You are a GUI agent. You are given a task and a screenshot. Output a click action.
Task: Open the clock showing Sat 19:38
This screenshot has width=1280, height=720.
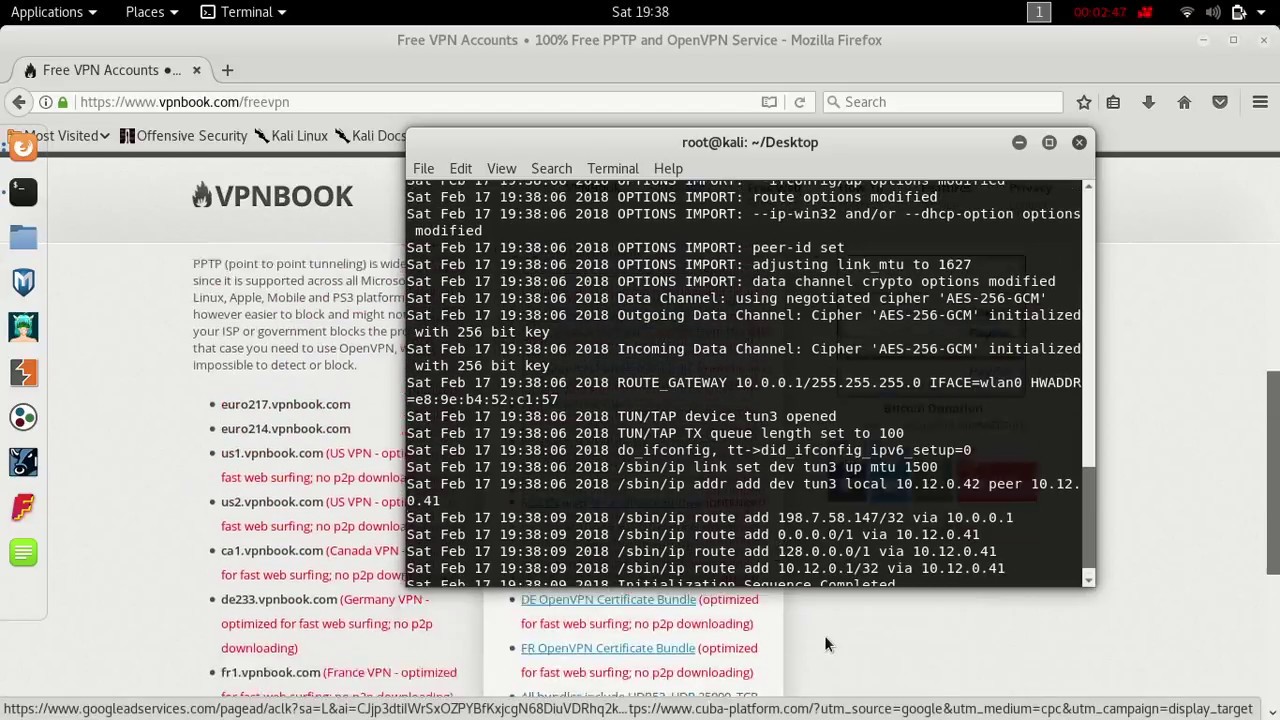[x=640, y=12]
